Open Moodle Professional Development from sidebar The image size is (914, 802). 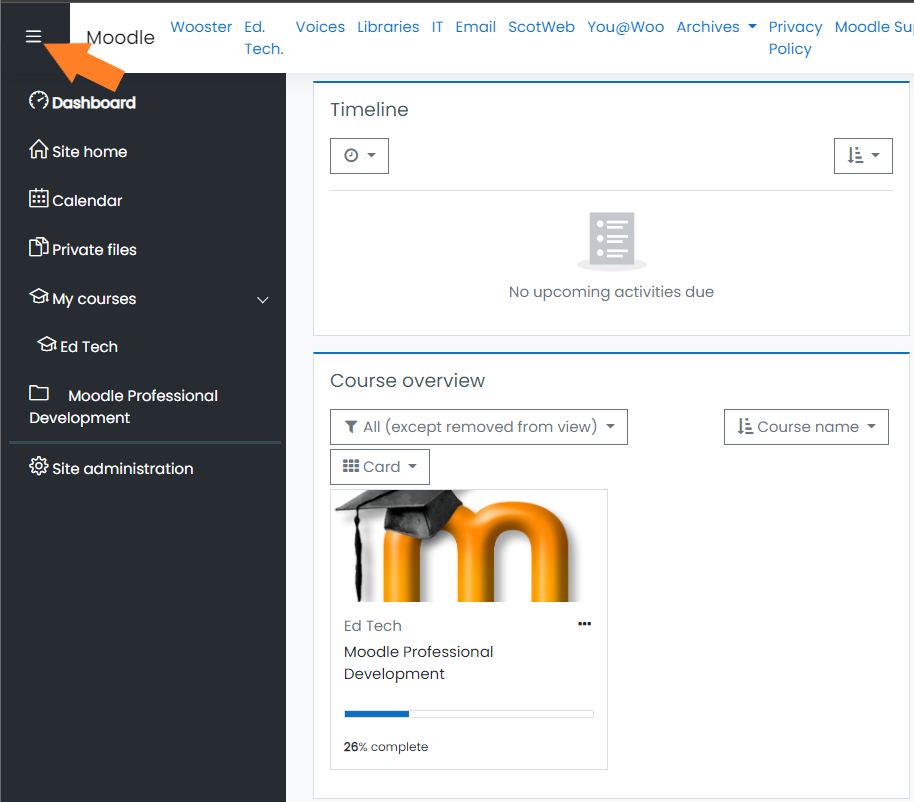[x=124, y=406]
